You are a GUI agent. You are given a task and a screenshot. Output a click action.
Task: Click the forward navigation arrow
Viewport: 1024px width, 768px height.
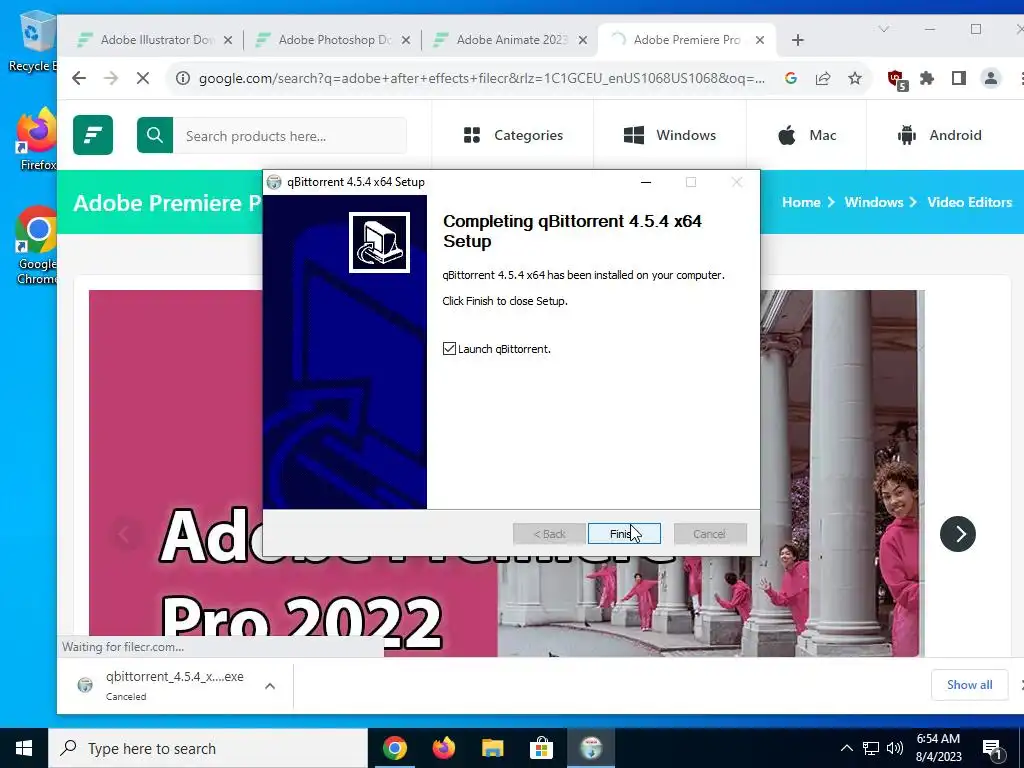[x=111, y=78]
